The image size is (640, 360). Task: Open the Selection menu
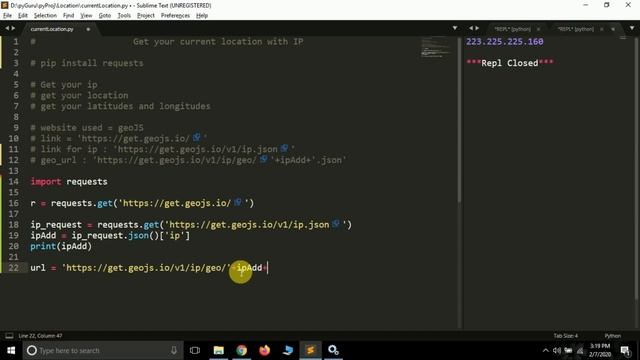[x=45, y=16]
